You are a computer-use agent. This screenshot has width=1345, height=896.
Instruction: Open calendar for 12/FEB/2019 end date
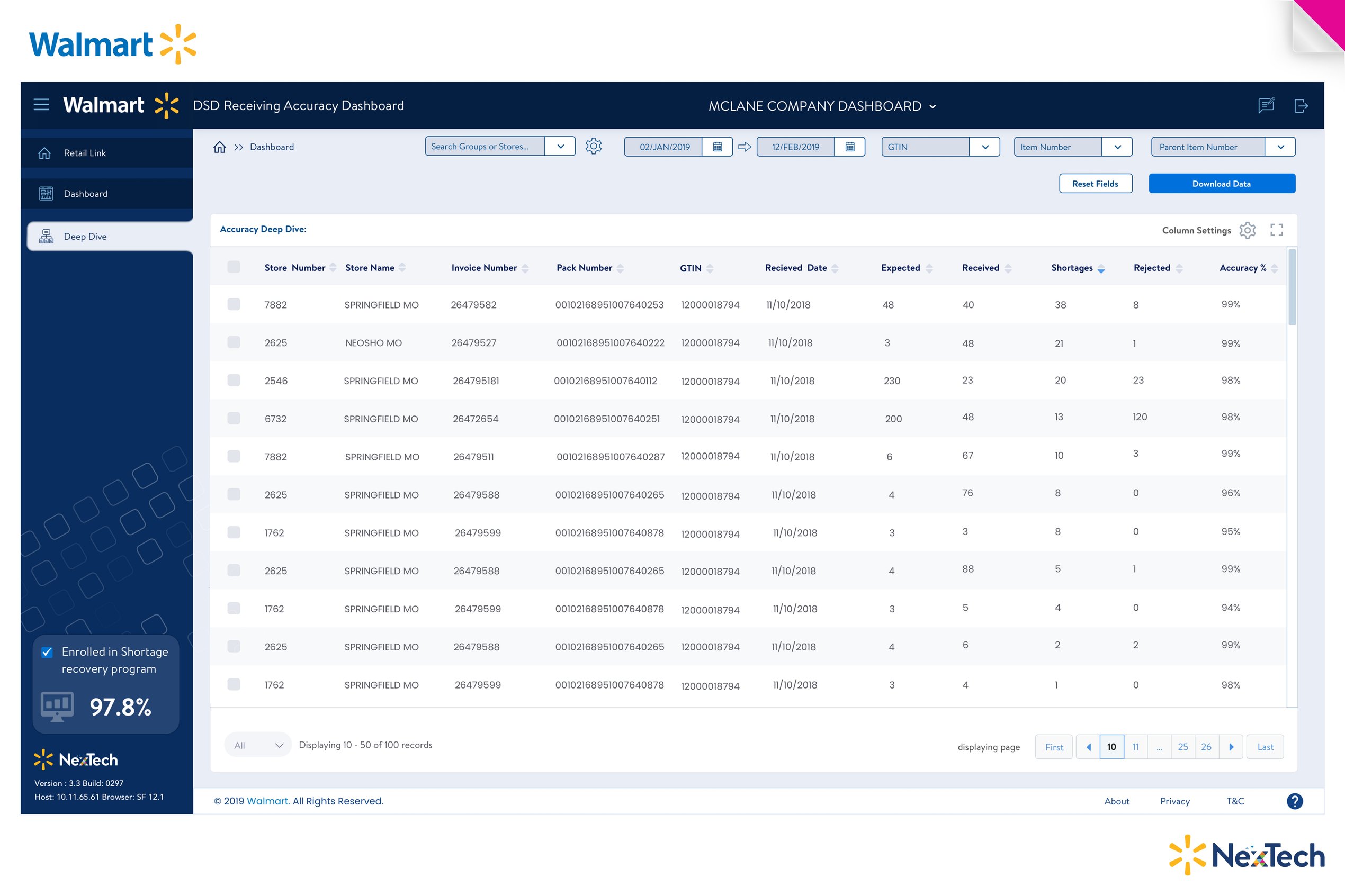click(849, 147)
